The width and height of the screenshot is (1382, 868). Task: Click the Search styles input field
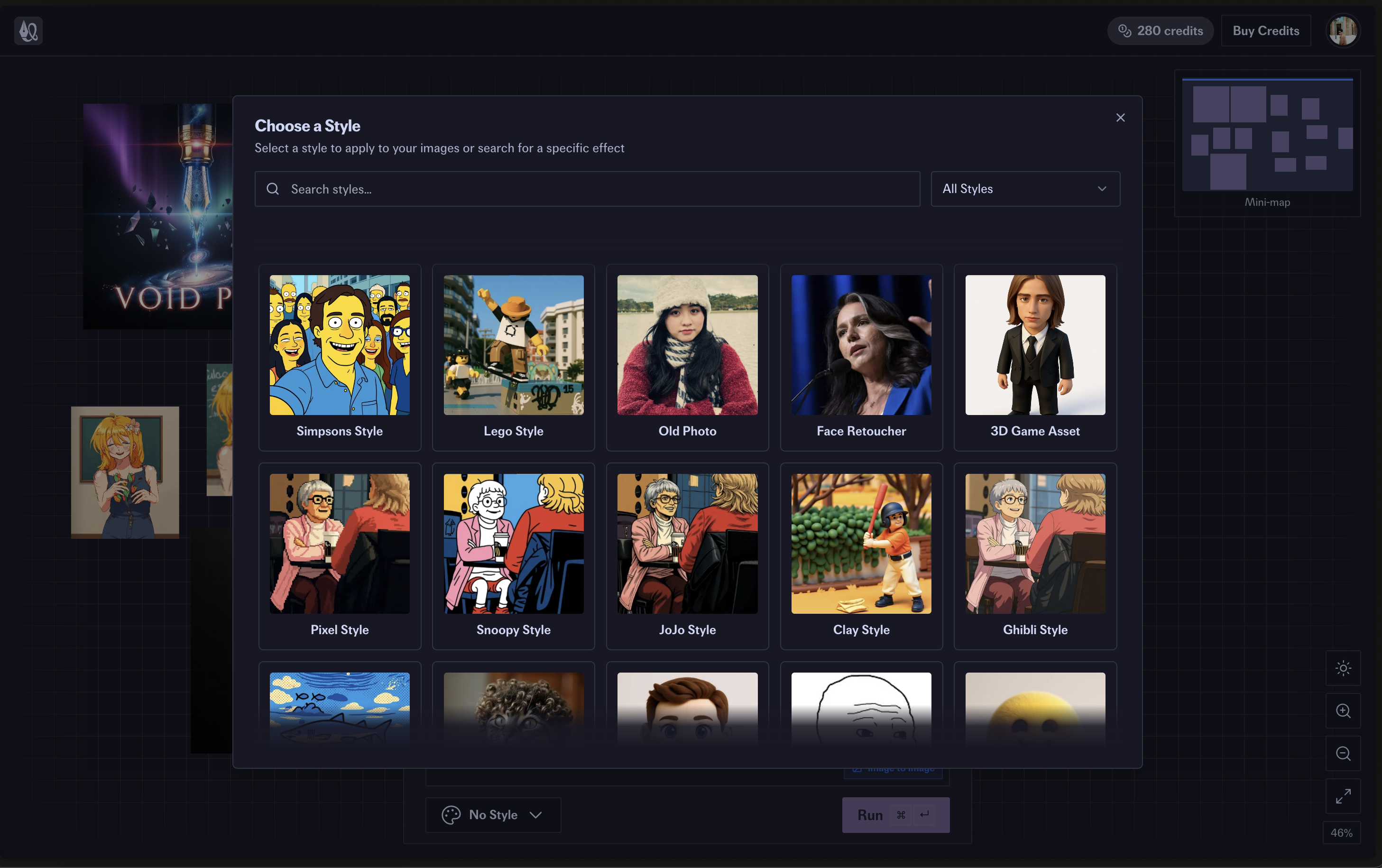[587, 189]
